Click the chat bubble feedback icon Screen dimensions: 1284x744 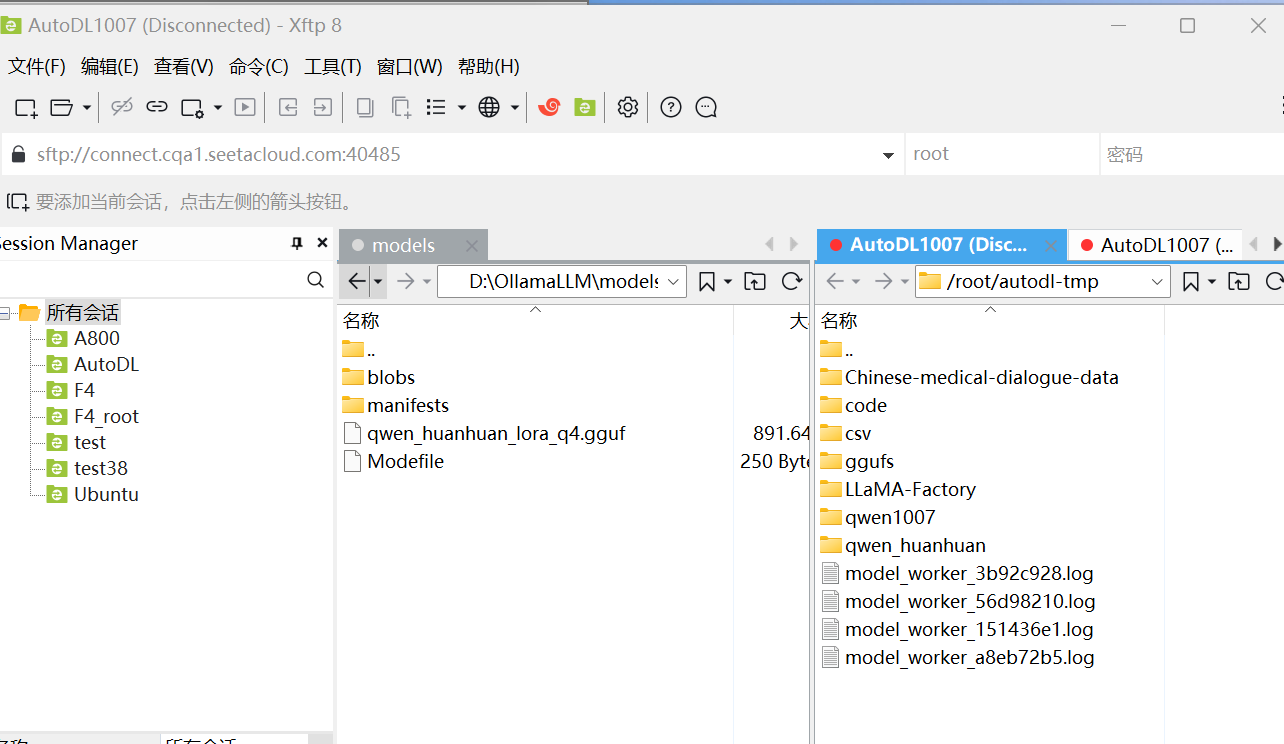pos(706,107)
